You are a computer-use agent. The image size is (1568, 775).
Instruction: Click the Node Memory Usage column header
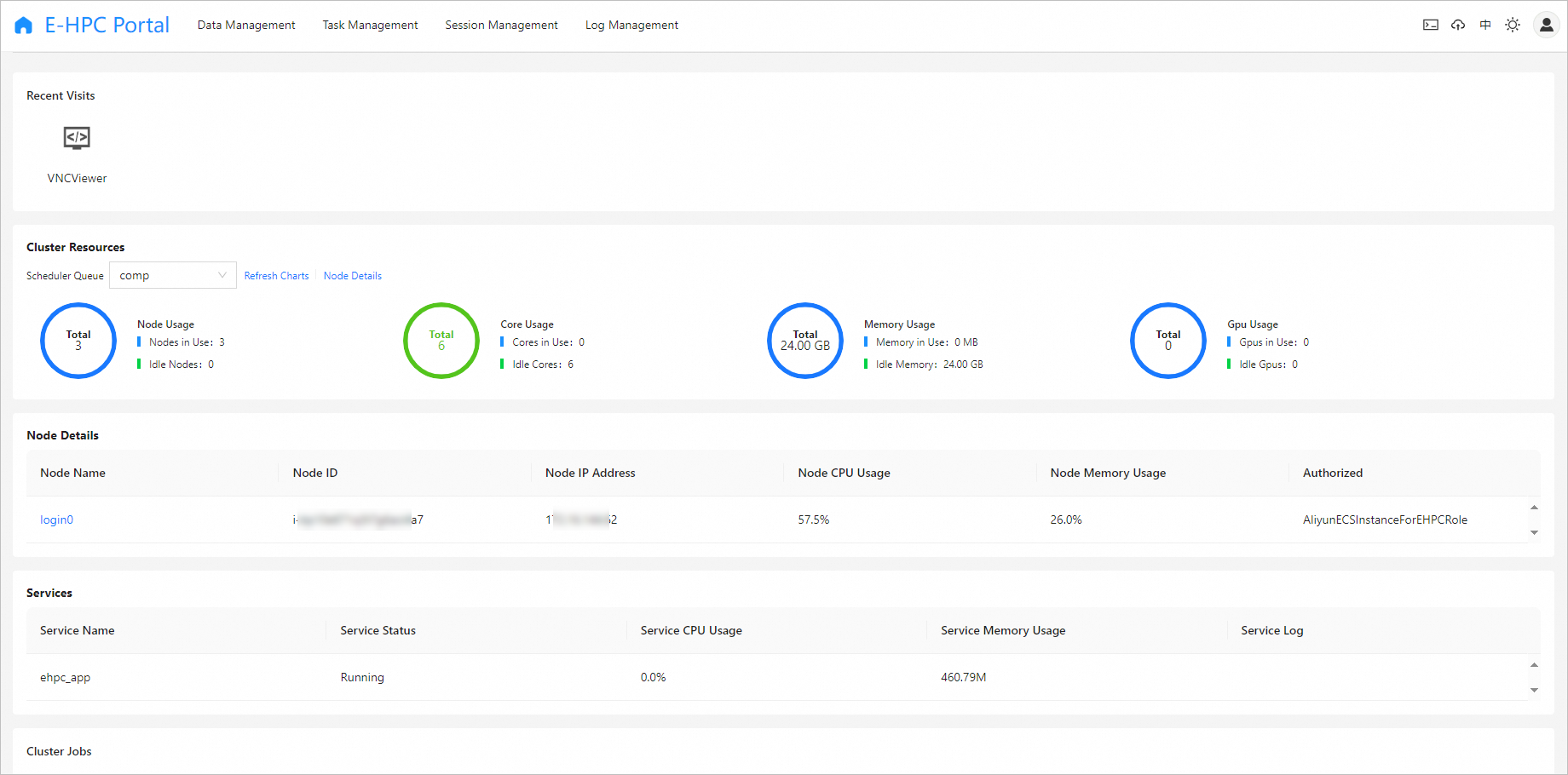point(1108,473)
